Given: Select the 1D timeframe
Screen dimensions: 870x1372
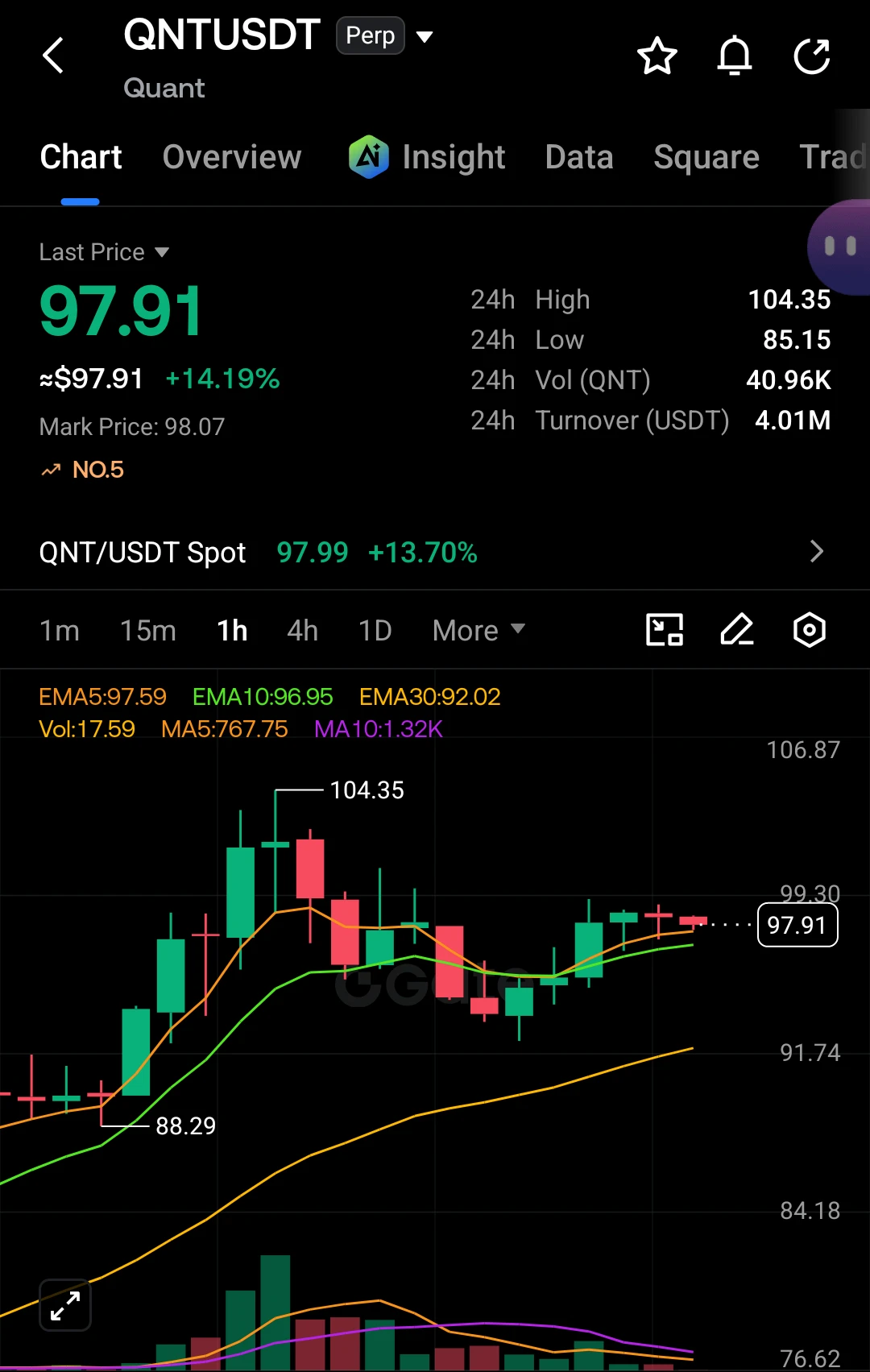Looking at the screenshot, I should (375, 630).
